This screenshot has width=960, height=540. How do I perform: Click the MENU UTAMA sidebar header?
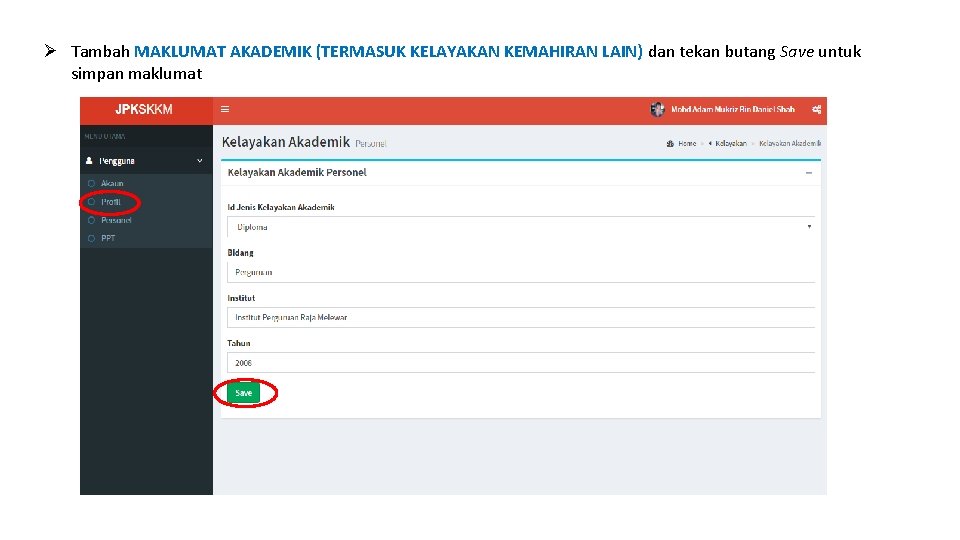click(105, 137)
